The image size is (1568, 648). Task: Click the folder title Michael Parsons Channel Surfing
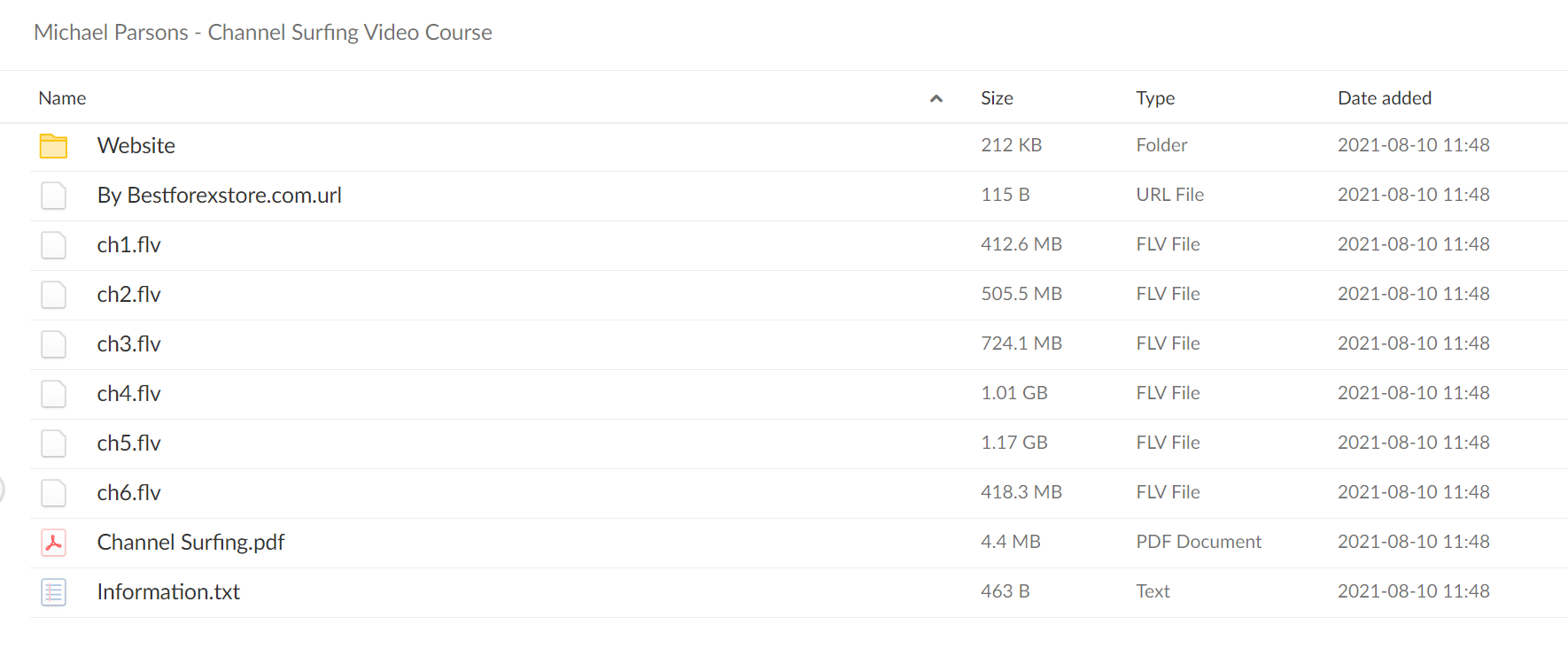[x=263, y=32]
